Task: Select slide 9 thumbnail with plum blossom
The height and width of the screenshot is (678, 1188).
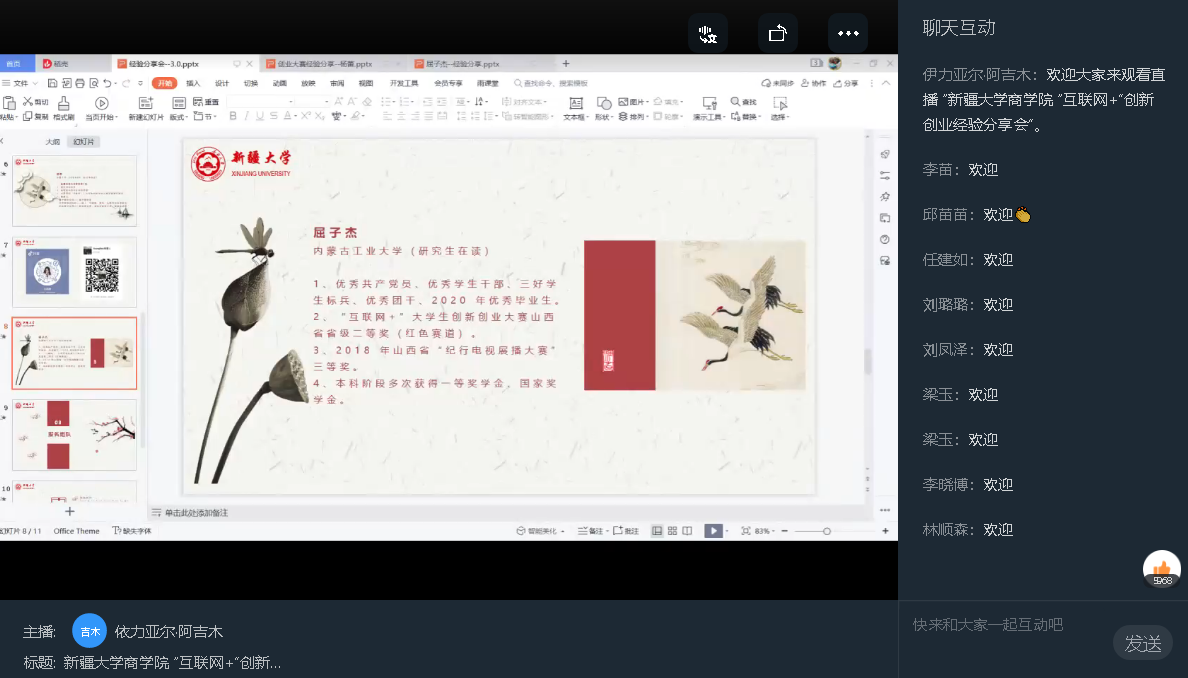Action: (x=74, y=435)
